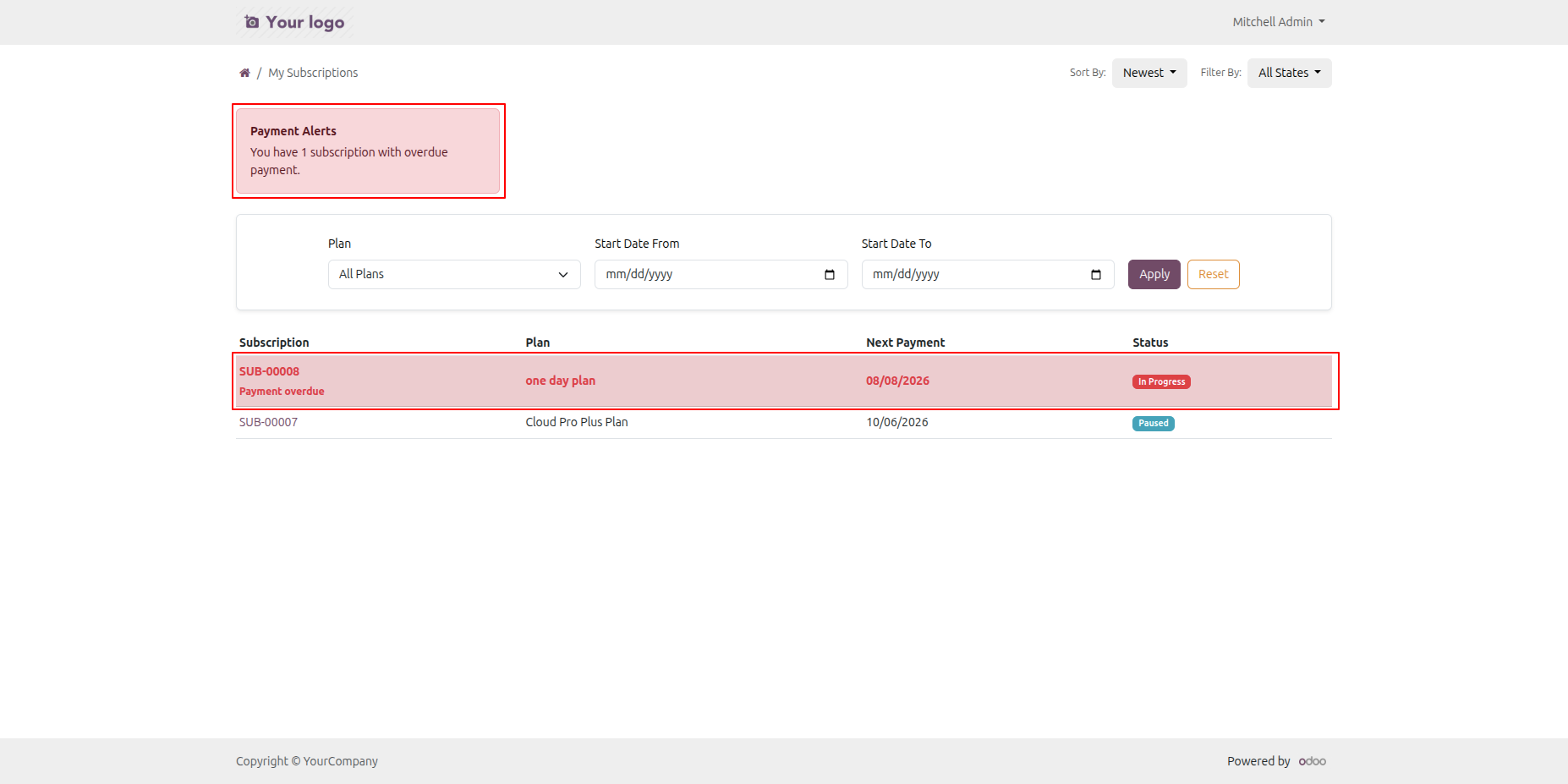Click the In Progress status badge
This screenshot has height=784, width=1568.
pos(1161,381)
